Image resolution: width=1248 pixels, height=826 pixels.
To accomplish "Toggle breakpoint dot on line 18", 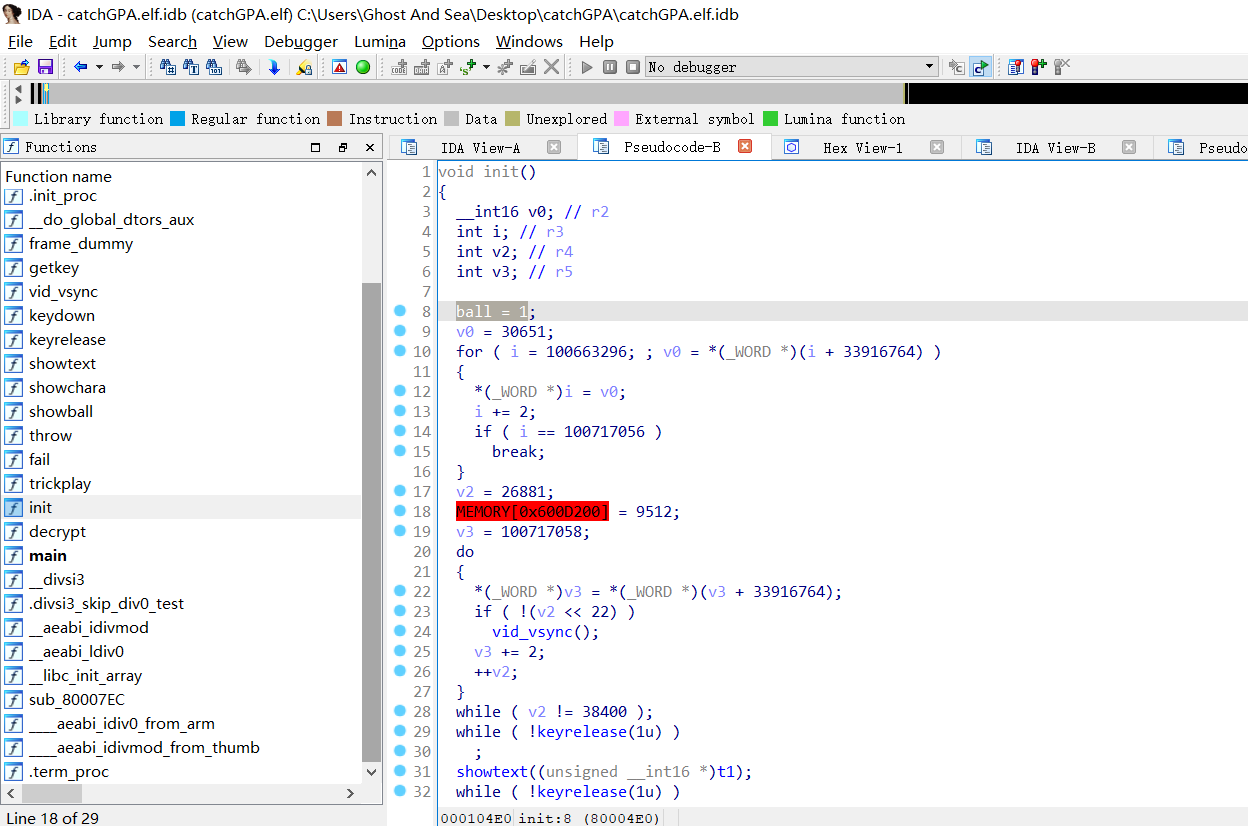I will point(400,511).
